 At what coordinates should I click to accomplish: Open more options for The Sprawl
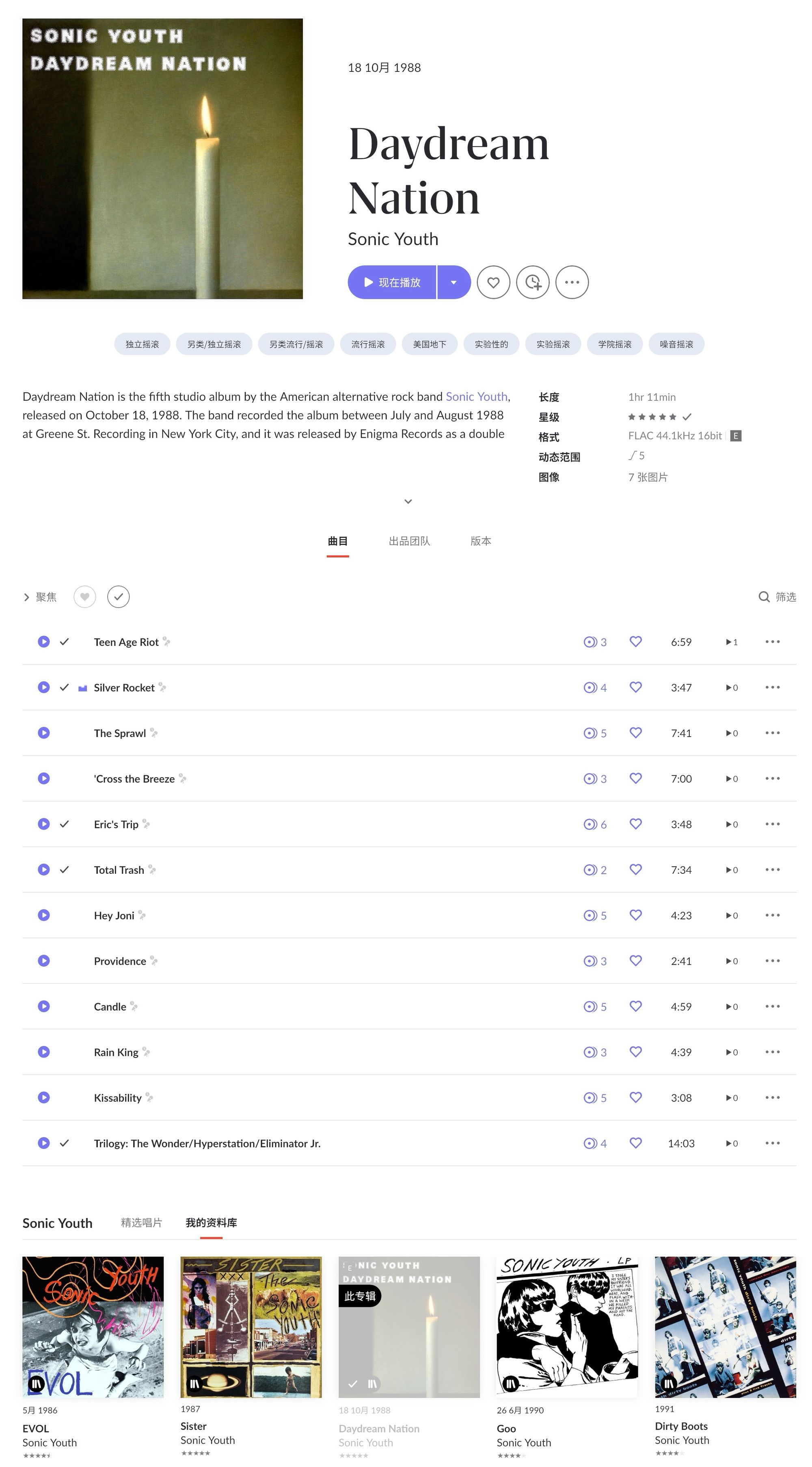[772, 733]
